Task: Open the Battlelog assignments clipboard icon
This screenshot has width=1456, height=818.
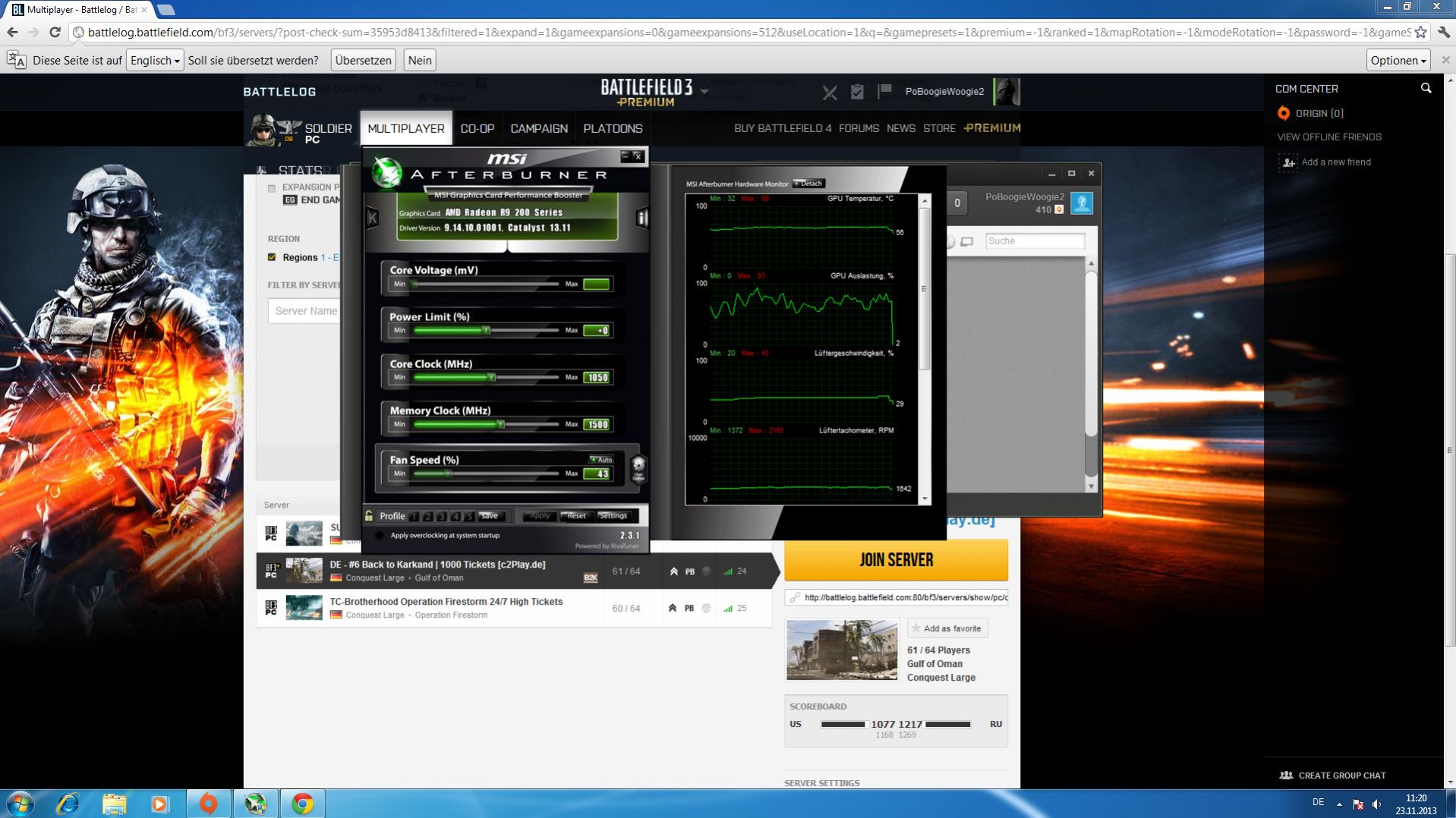Action: (857, 92)
